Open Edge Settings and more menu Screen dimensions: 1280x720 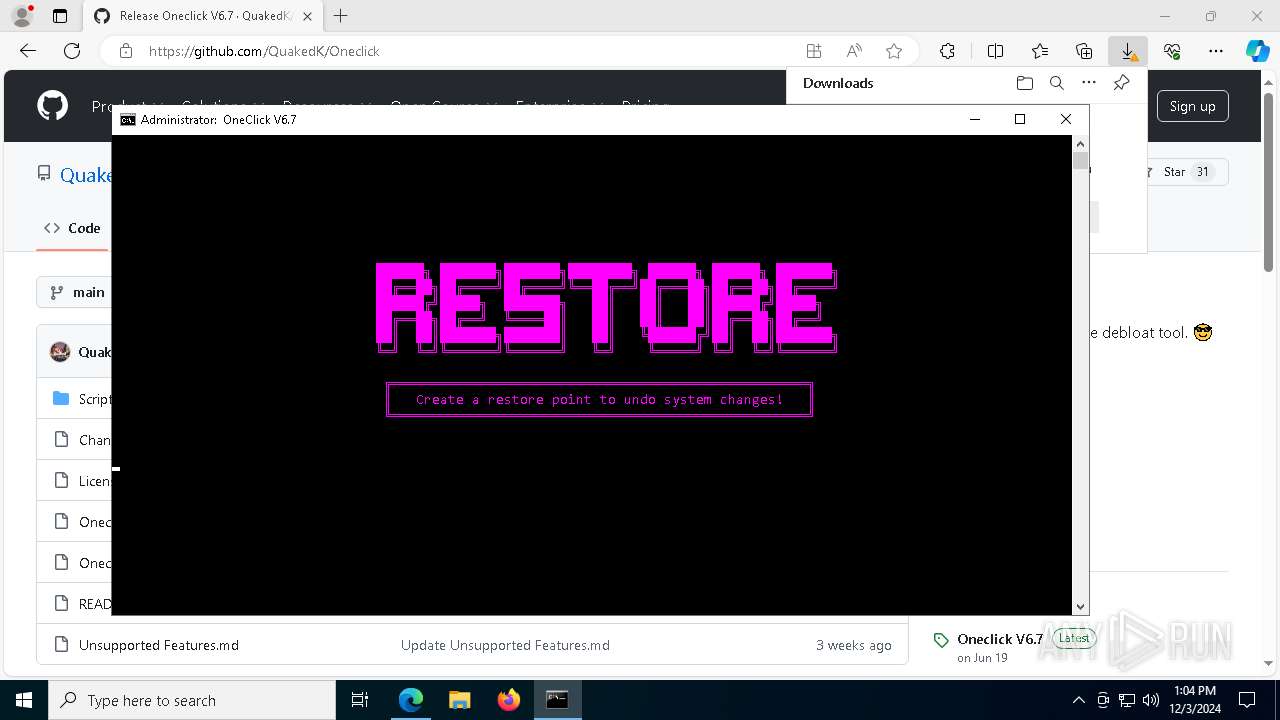point(1216,51)
